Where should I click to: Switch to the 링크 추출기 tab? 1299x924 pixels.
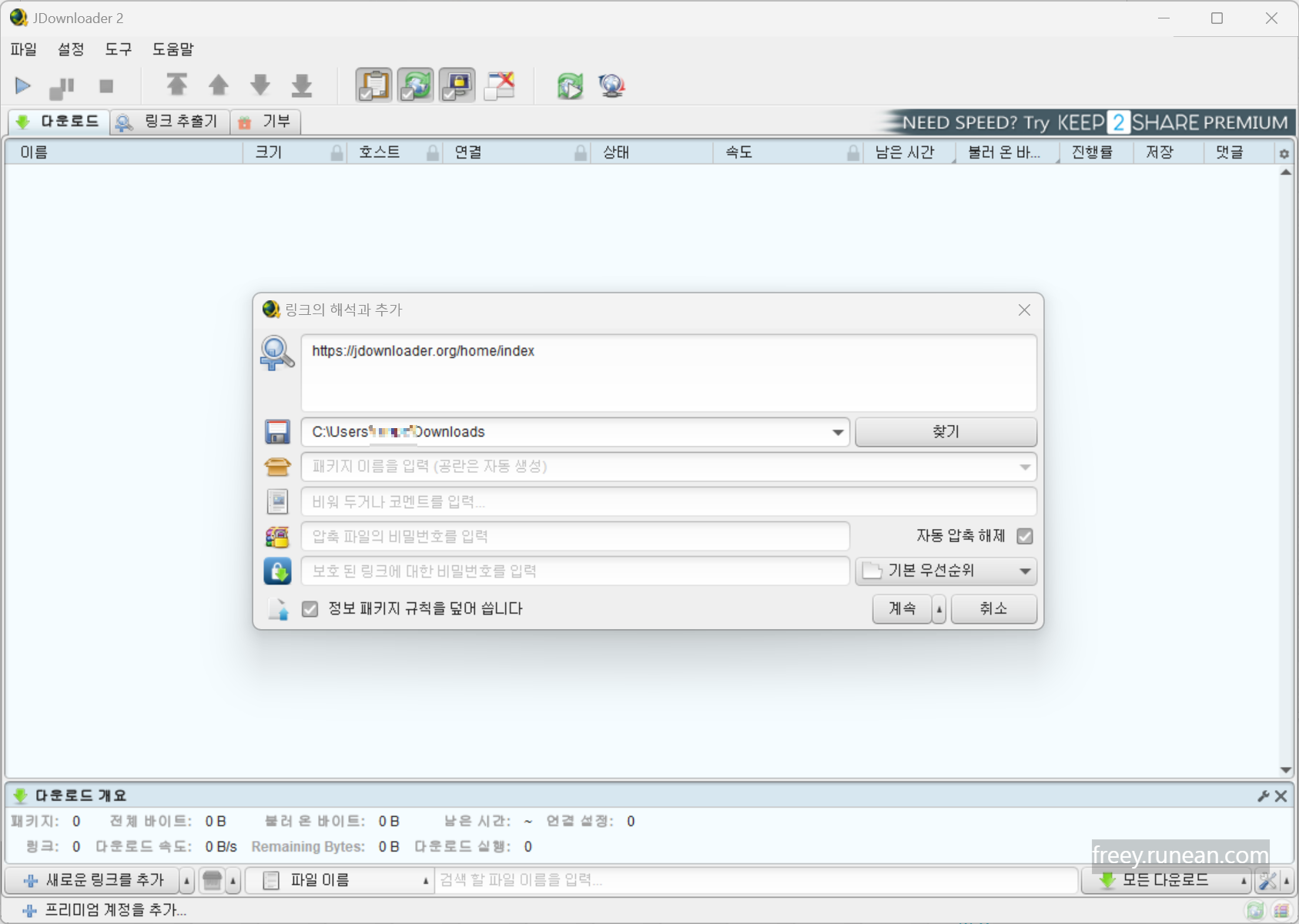169,121
